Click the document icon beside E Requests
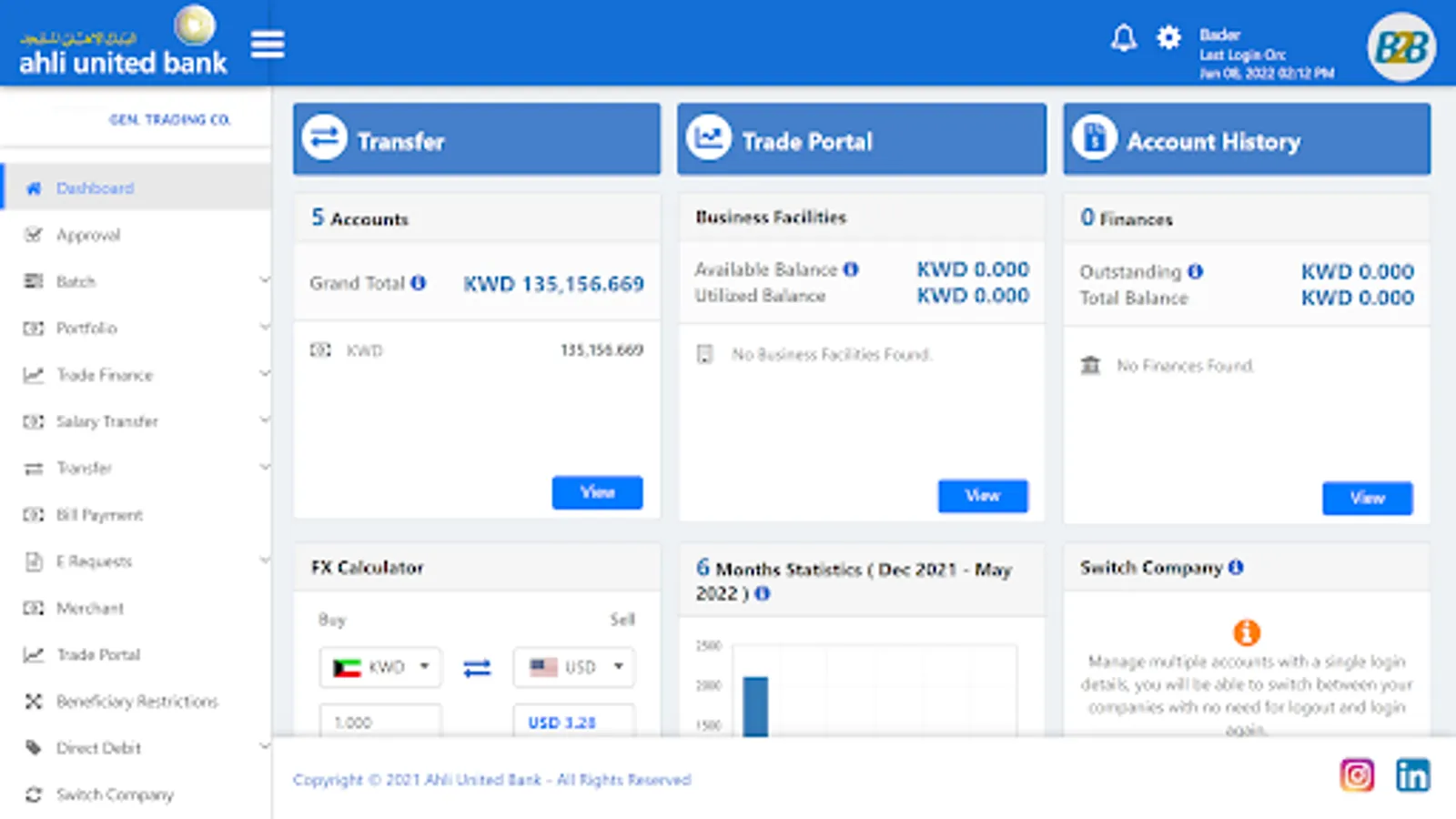Image resolution: width=1456 pixels, height=819 pixels. pos(34,561)
